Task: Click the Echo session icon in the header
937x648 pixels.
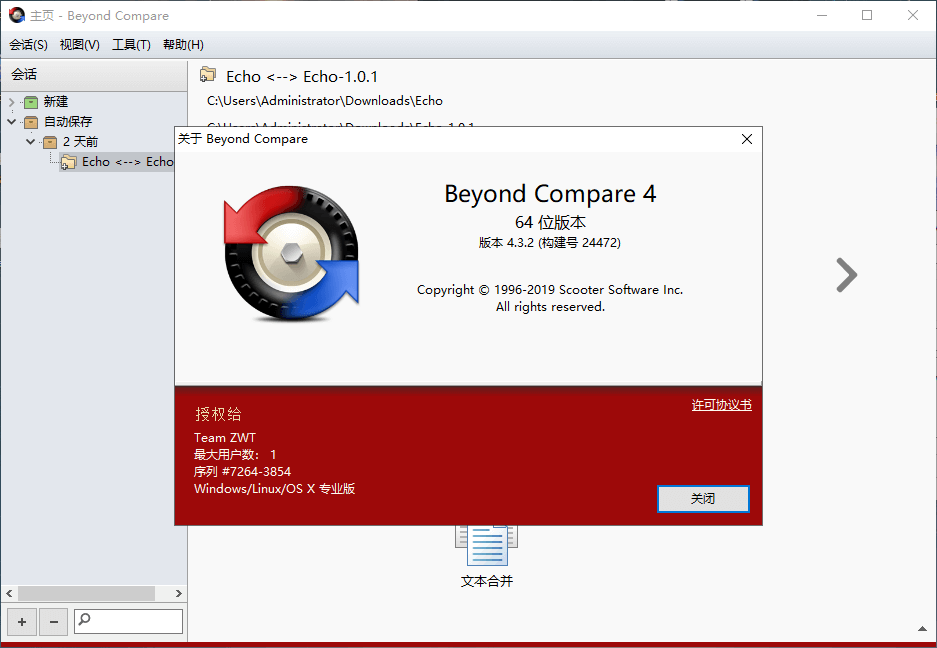Action: [x=208, y=74]
